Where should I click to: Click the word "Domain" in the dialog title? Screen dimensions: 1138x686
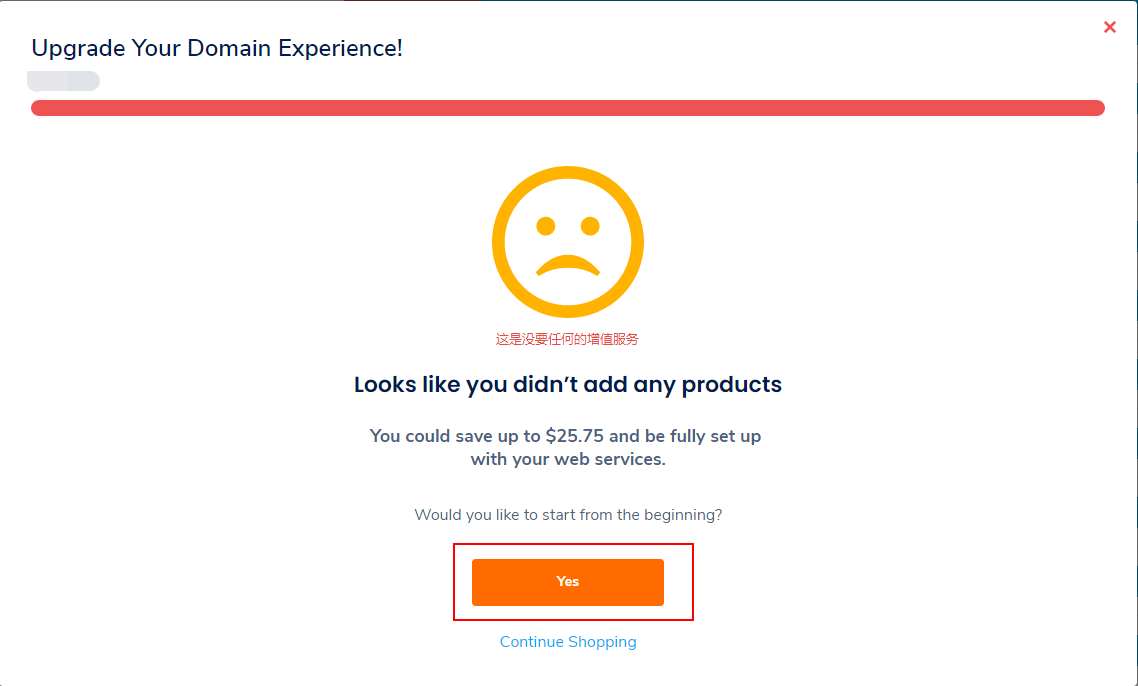coord(229,48)
